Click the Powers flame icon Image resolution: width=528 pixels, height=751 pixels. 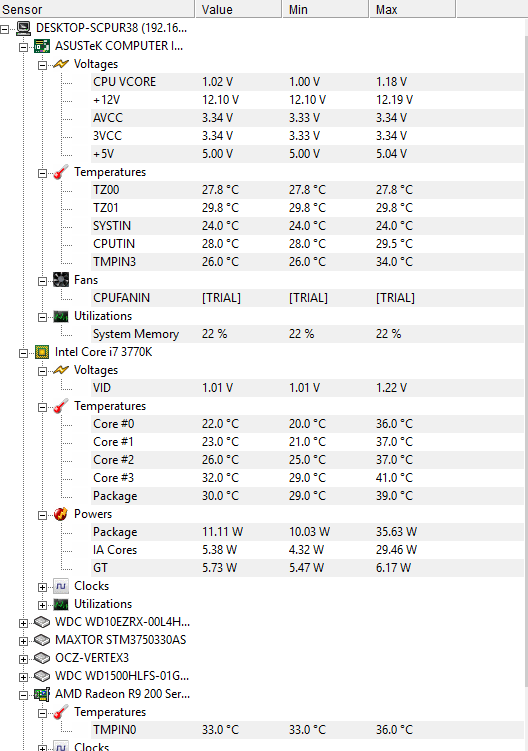[61, 514]
